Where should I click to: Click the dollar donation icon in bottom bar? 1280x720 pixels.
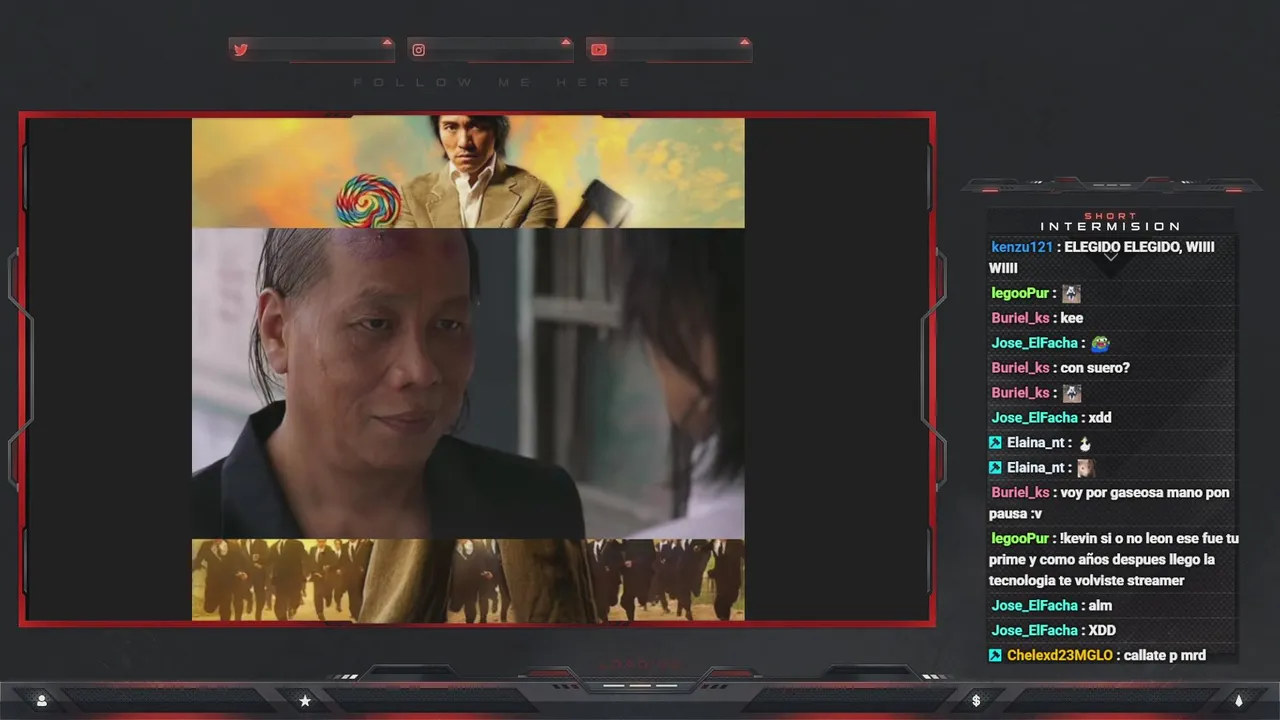click(x=976, y=701)
